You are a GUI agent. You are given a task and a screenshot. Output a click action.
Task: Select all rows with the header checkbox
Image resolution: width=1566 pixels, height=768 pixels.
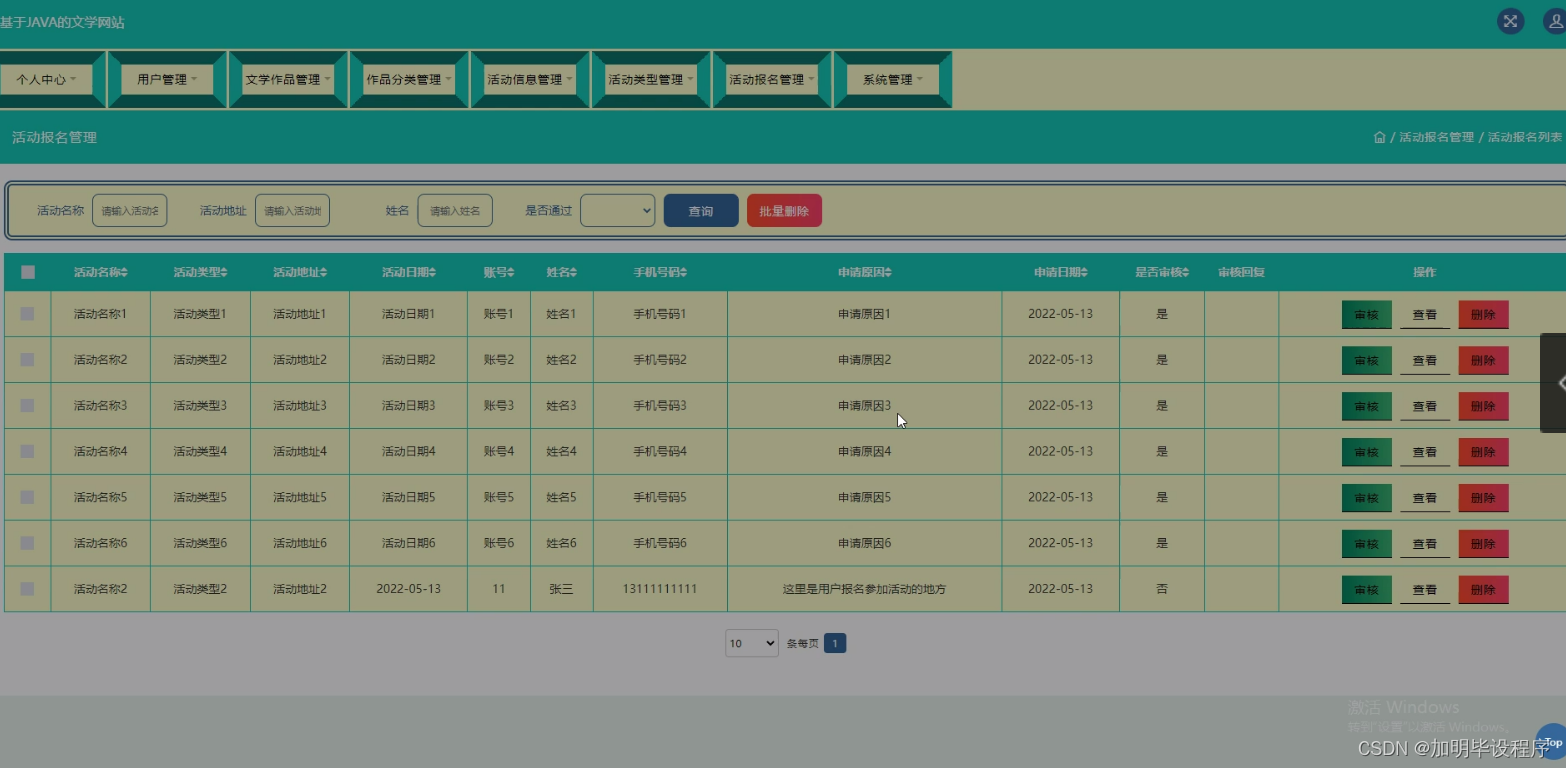pyautogui.click(x=27, y=271)
